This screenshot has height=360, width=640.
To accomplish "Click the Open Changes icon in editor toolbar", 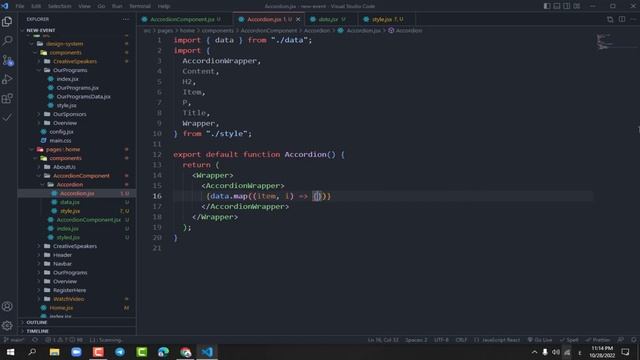I will [610, 19].
